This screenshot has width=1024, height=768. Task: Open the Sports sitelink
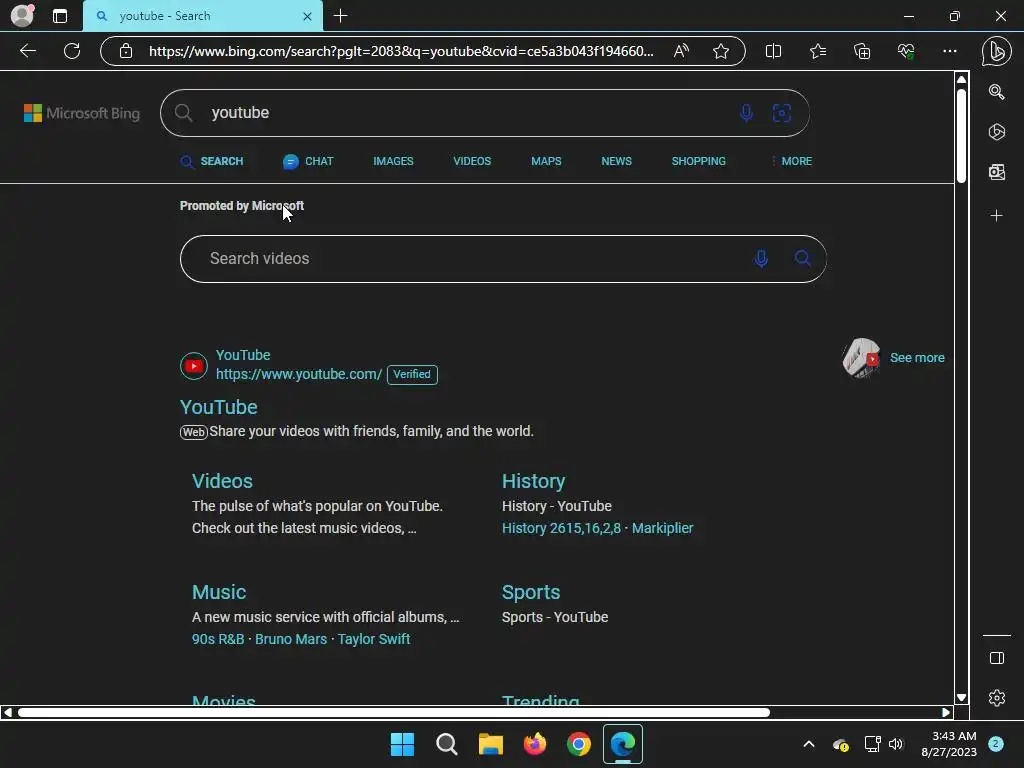(531, 592)
